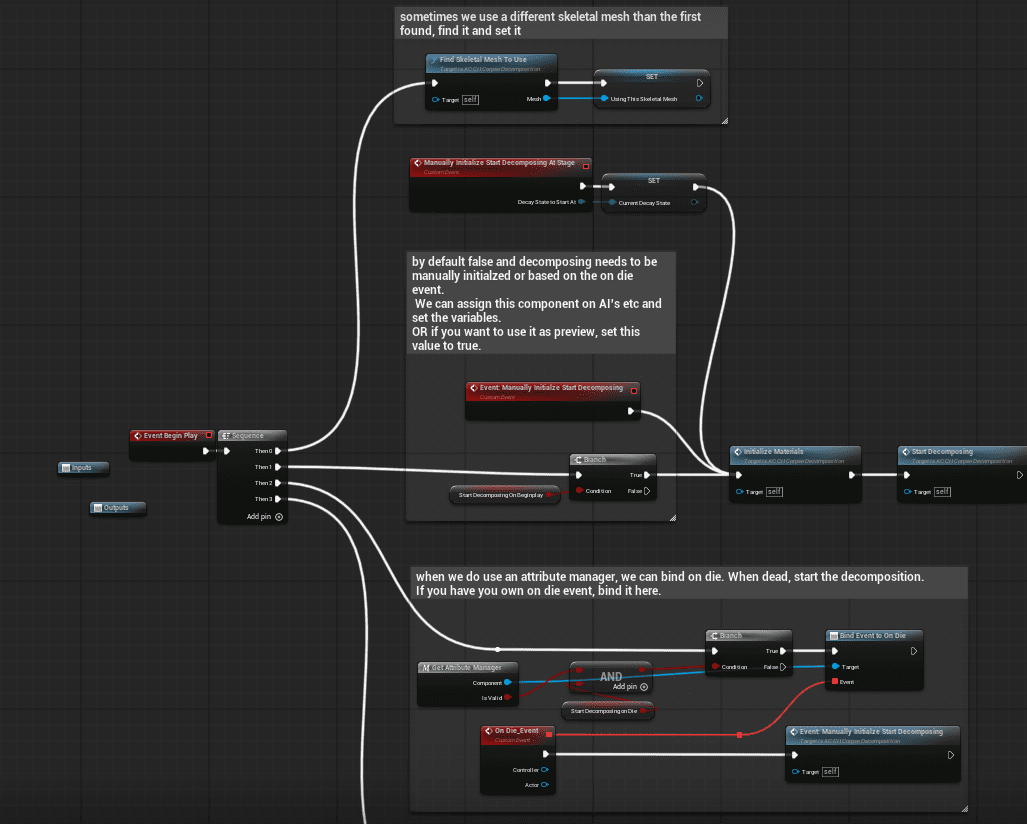
Task: Select the Event: Manually Initialize Start Decomposing custom event
Action: pyautogui.click(x=551, y=388)
